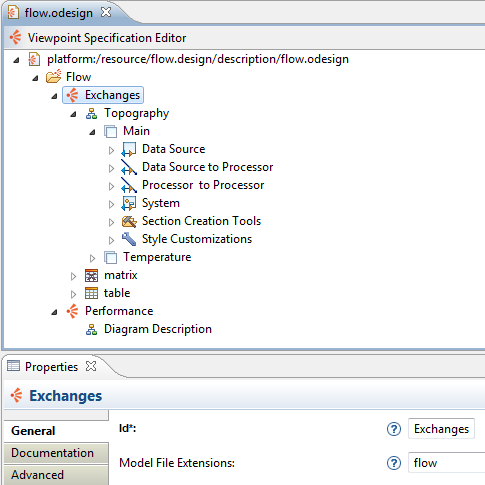This screenshot has width=485, height=485.
Task: Click the Data Source to Processor edge icon
Action: (x=129, y=167)
